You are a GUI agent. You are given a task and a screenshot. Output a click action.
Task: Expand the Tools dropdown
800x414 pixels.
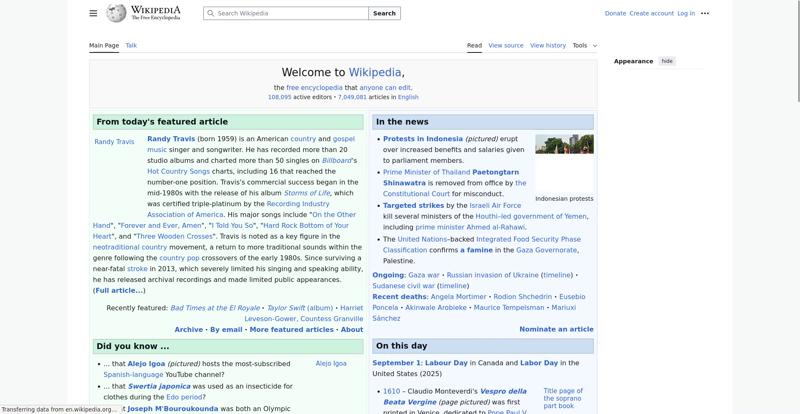pyautogui.click(x=584, y=45)
